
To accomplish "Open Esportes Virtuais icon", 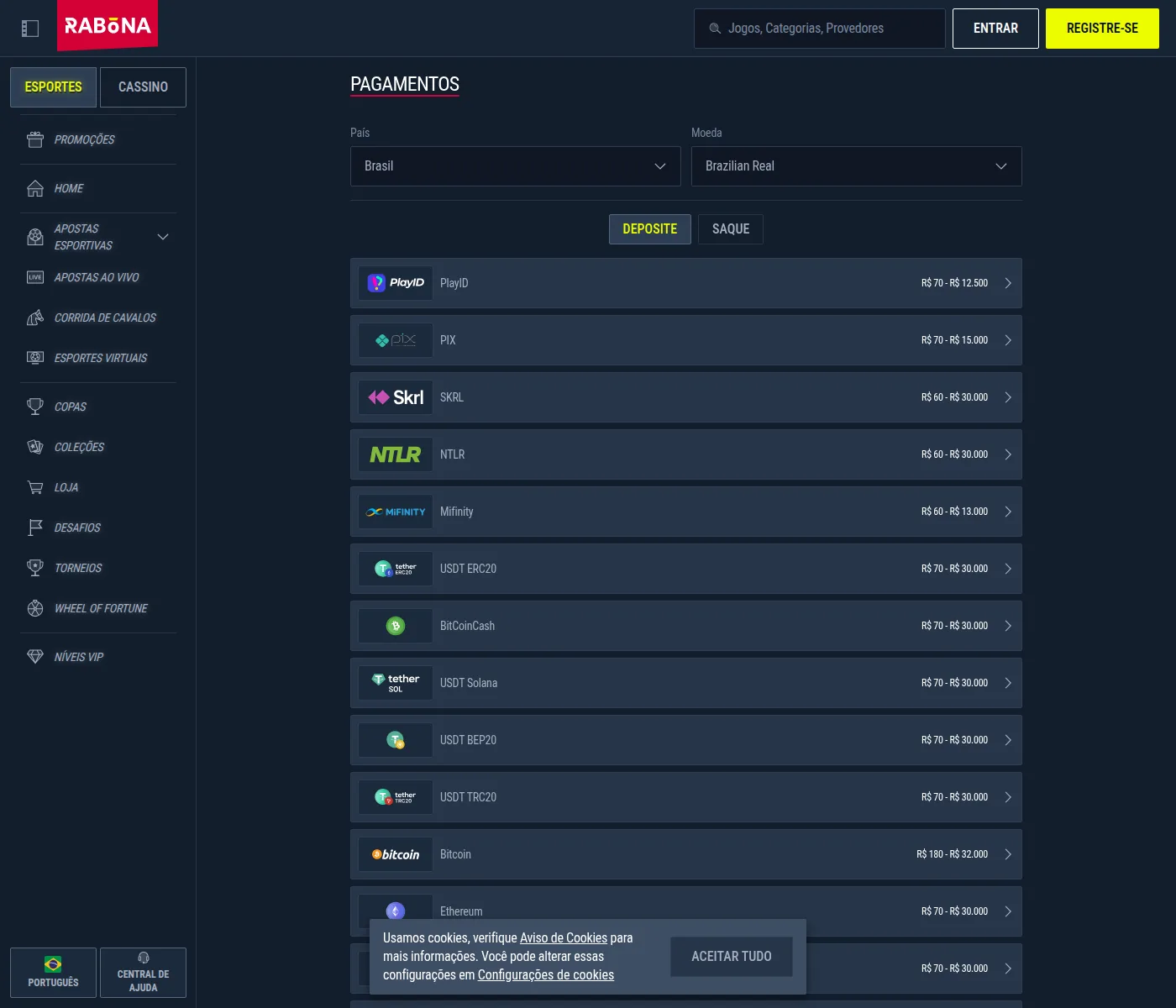I will tap(35, 358).
